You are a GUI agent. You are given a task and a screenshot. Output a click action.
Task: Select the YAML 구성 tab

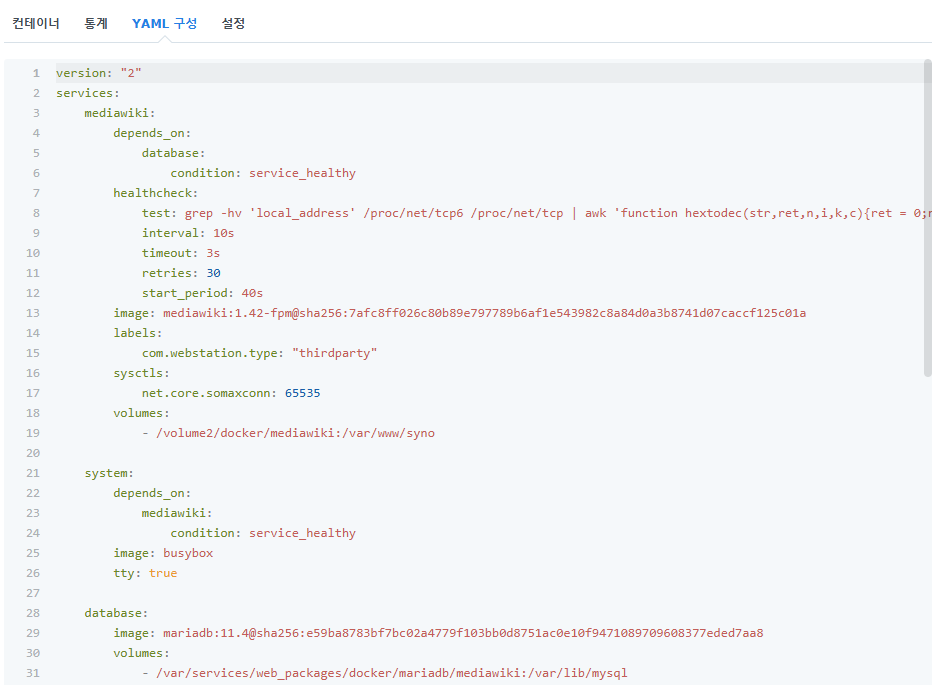point(165,23)
